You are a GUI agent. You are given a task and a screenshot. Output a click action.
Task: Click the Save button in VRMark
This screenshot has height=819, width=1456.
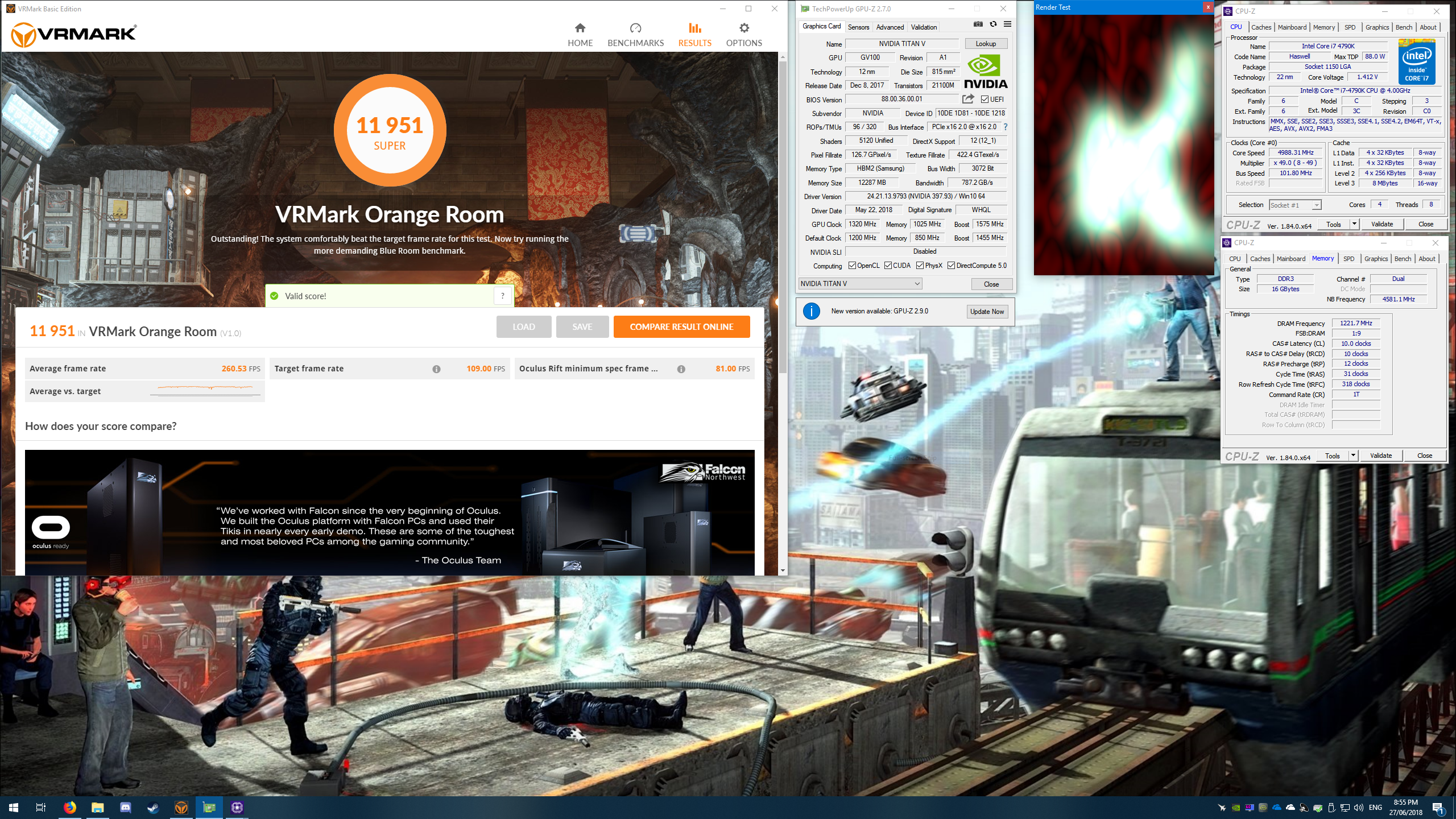pos(582,327)
